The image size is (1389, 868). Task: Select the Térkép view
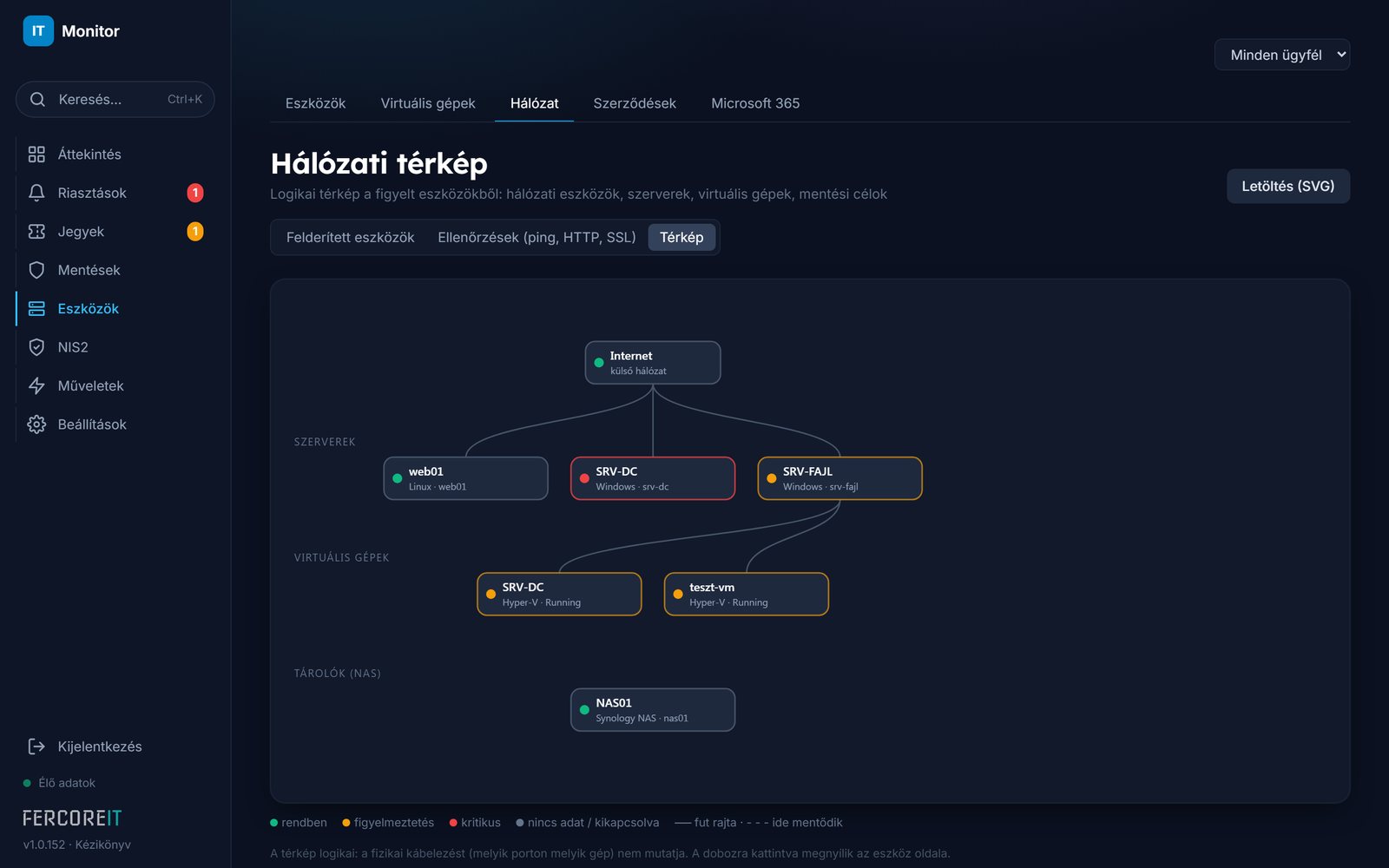(681, 238)
